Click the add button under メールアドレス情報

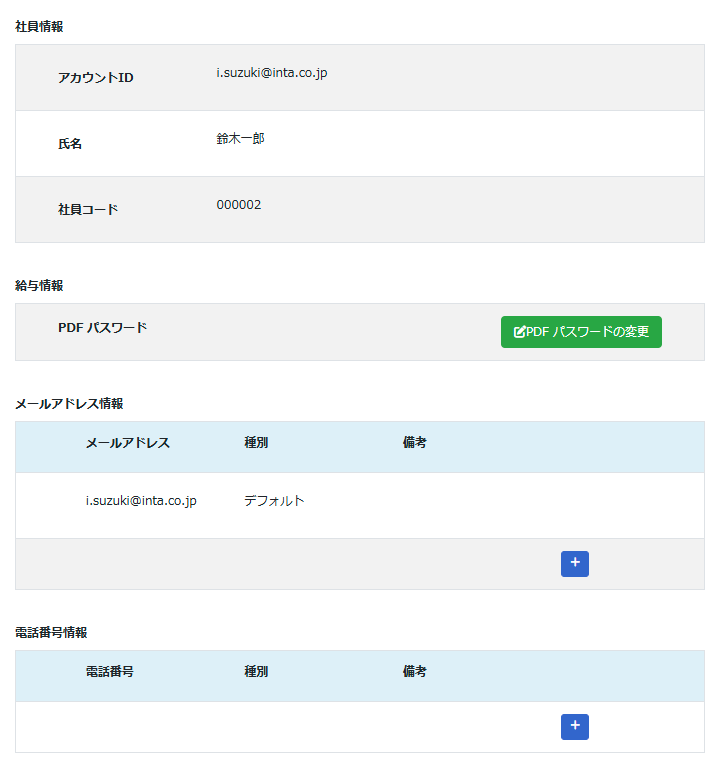pos(574,564)
